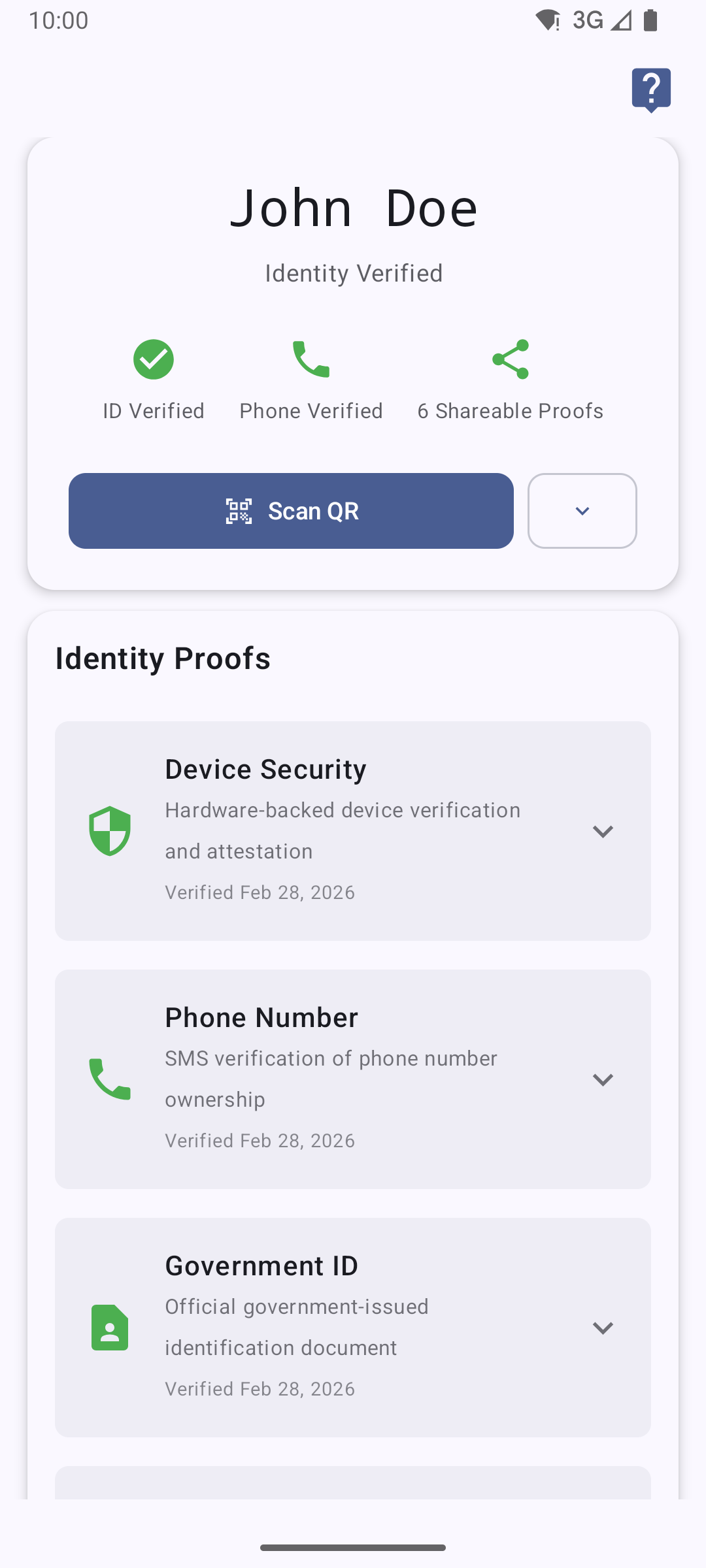Click the green phone icon on Phone Number card
706x1568 pixels.
pyautogui.click(x=110, y=1078)
